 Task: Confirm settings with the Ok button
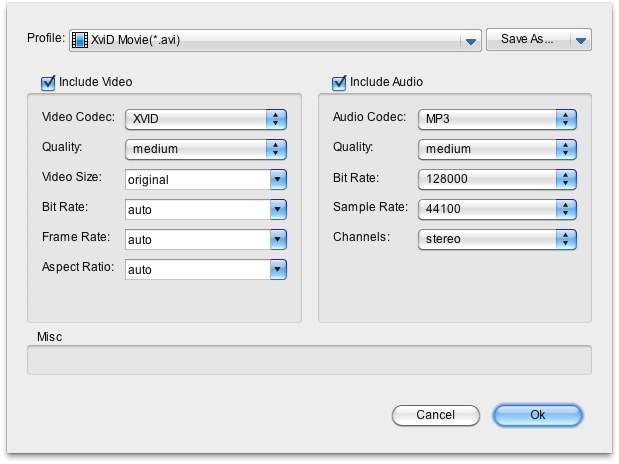click(x=538, y=415)
